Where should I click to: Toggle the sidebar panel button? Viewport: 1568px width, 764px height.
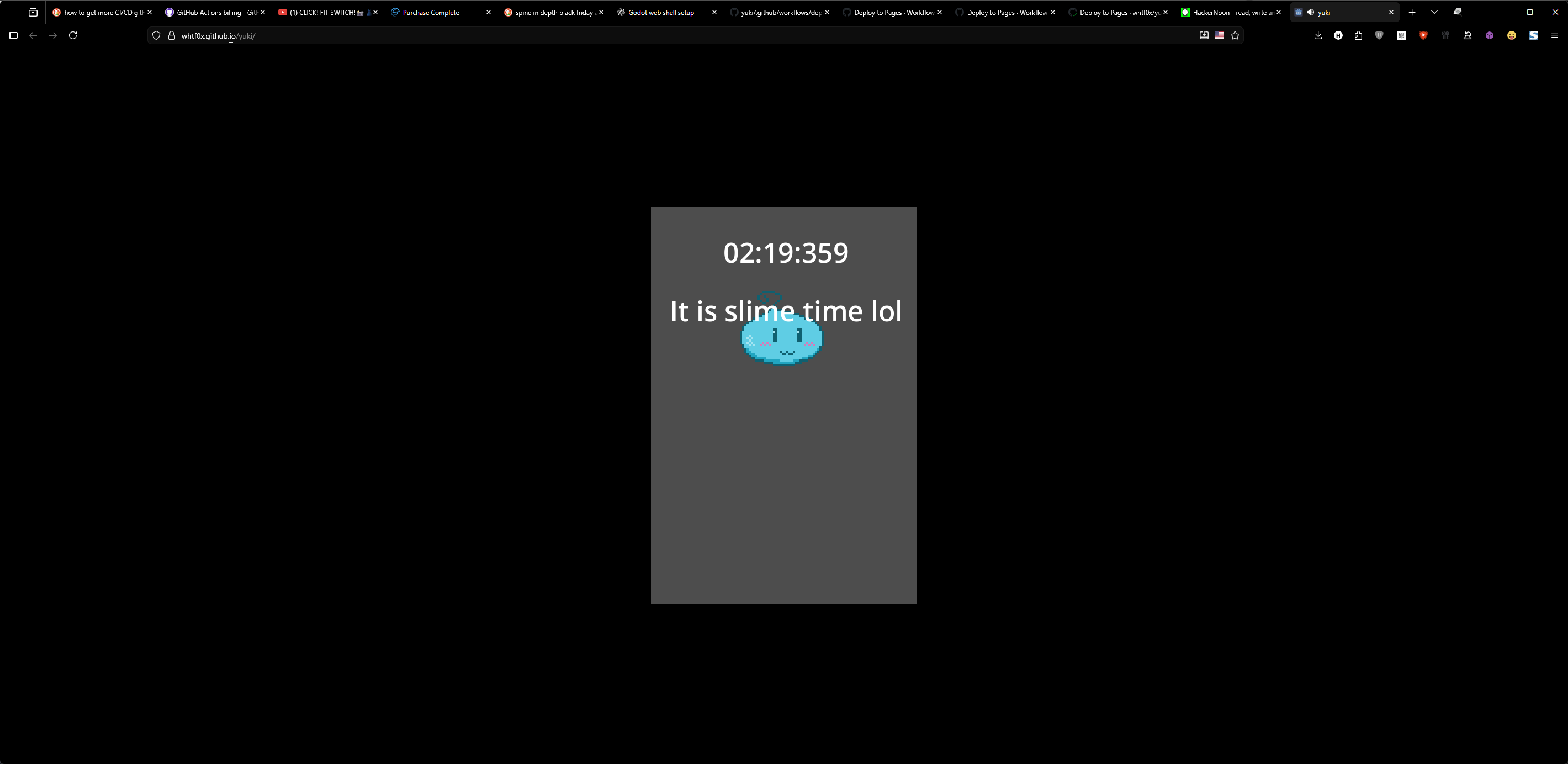(x=13, y=35)
